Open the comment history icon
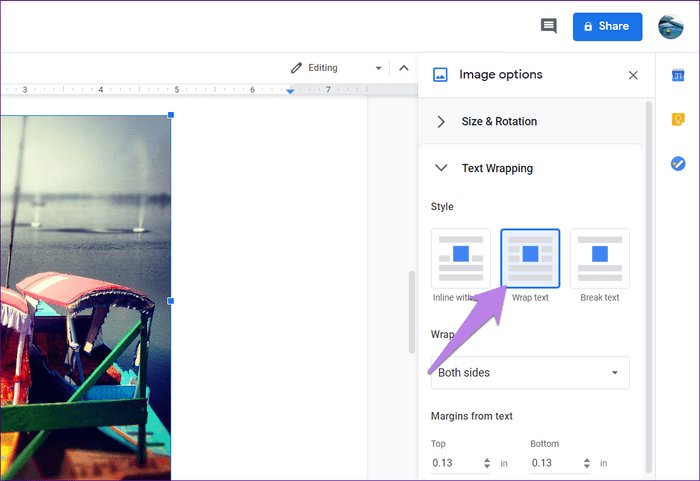Screen dimensions: 700x481 pyautogui.click(x=549, y=26)
